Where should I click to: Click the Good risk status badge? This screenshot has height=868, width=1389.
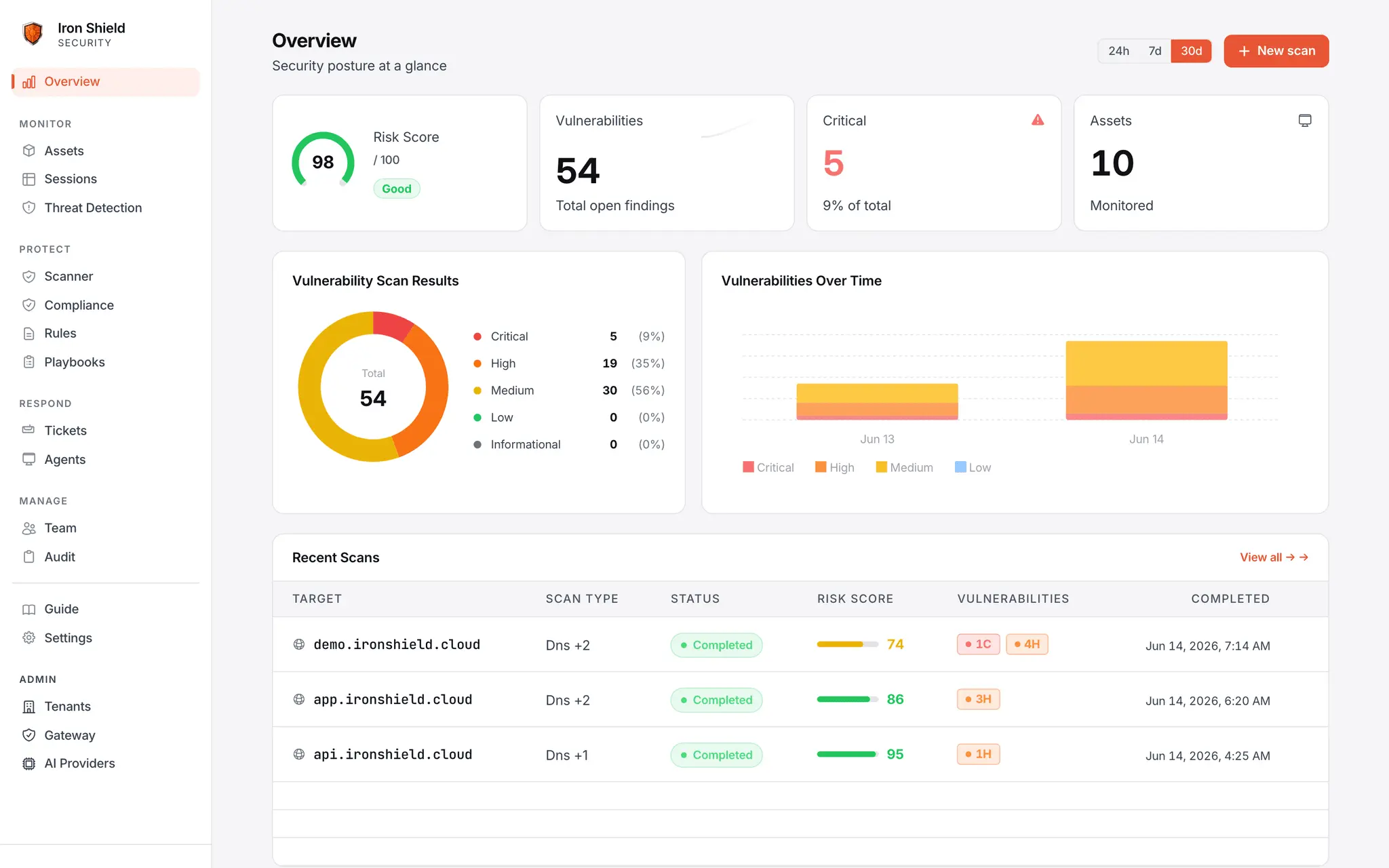click(397, 189)
